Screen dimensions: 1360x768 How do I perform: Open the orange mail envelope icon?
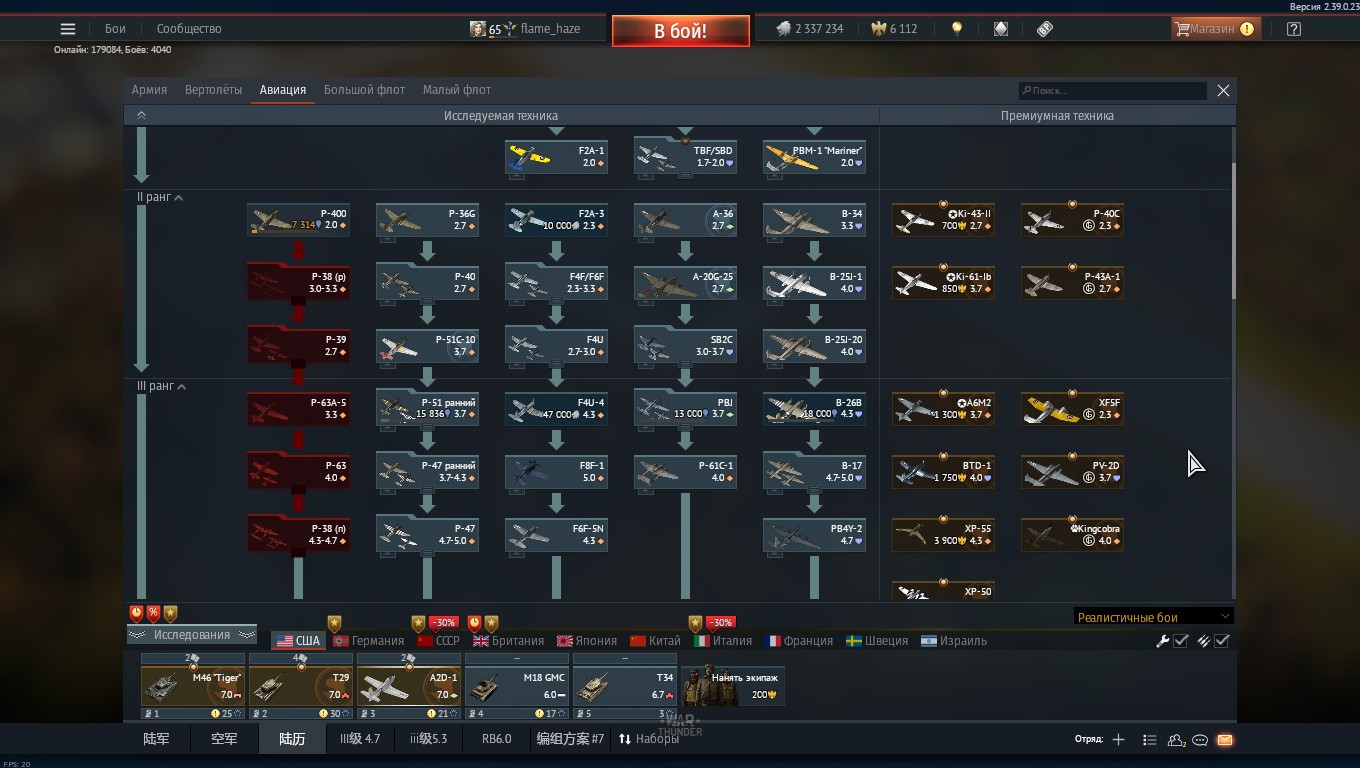1225,740
